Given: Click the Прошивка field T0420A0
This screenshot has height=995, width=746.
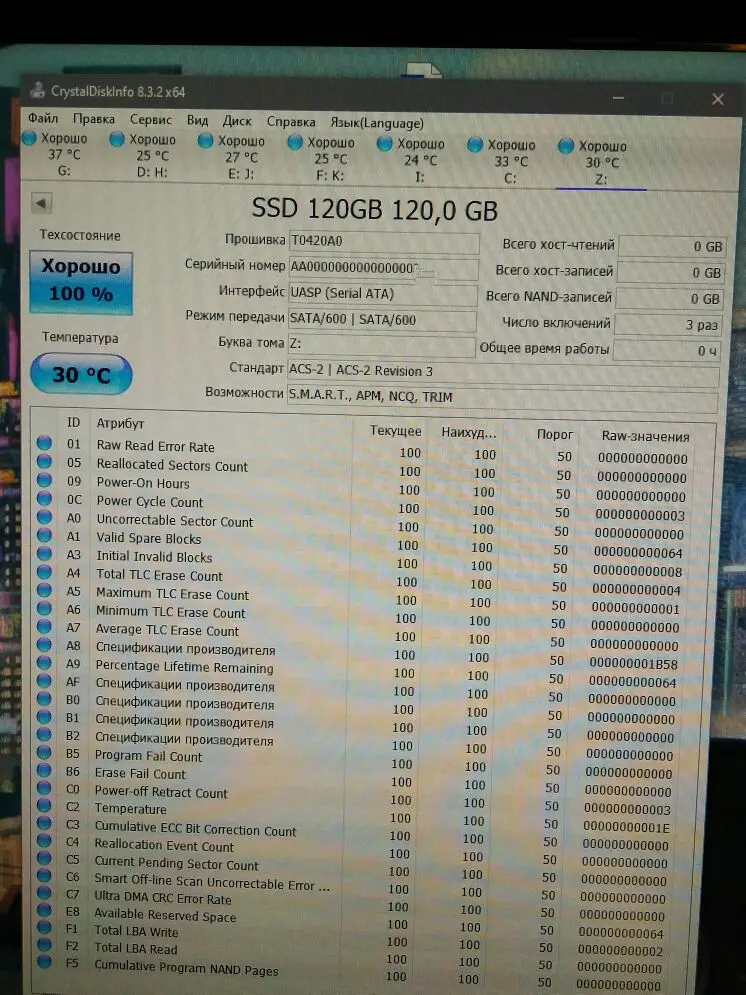Looking at the screenshot, I should pyautogui.click(x=384, y=242).
